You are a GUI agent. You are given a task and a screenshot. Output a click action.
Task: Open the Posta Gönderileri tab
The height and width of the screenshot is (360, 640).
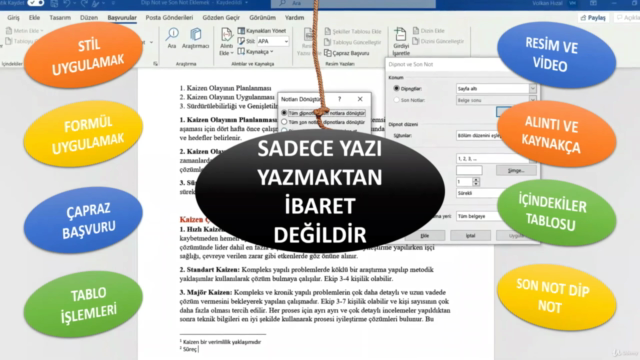coord(169,18)
